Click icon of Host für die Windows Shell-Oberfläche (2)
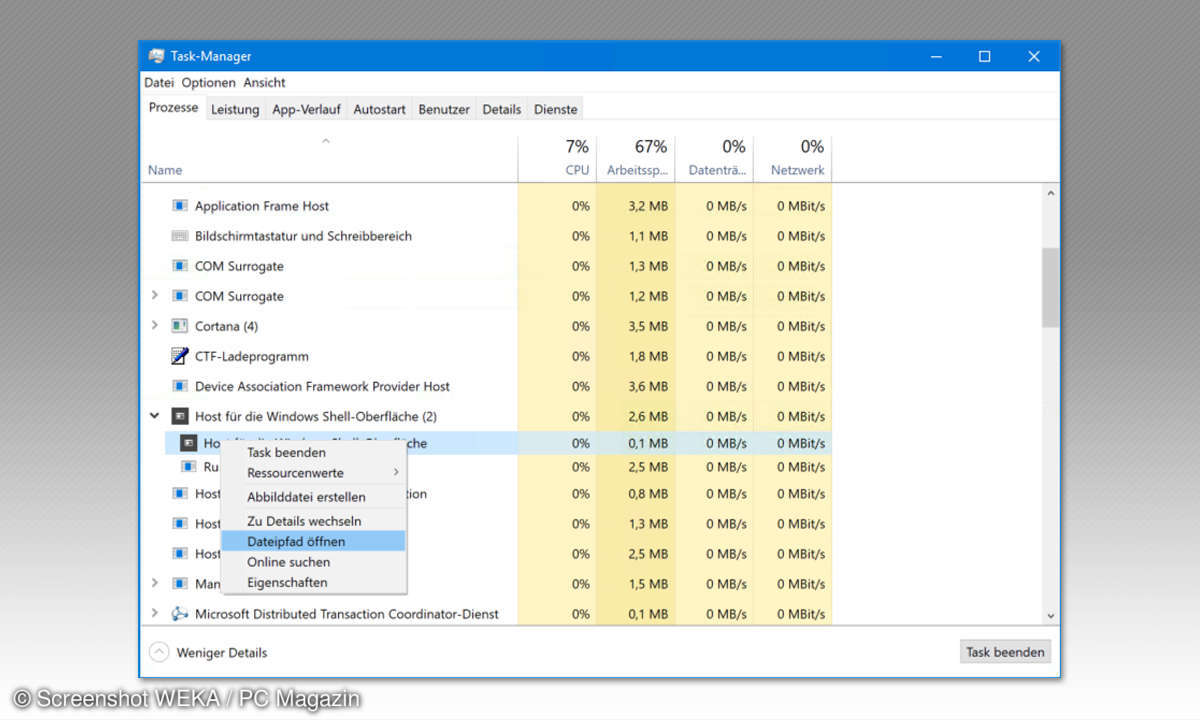 179,416
